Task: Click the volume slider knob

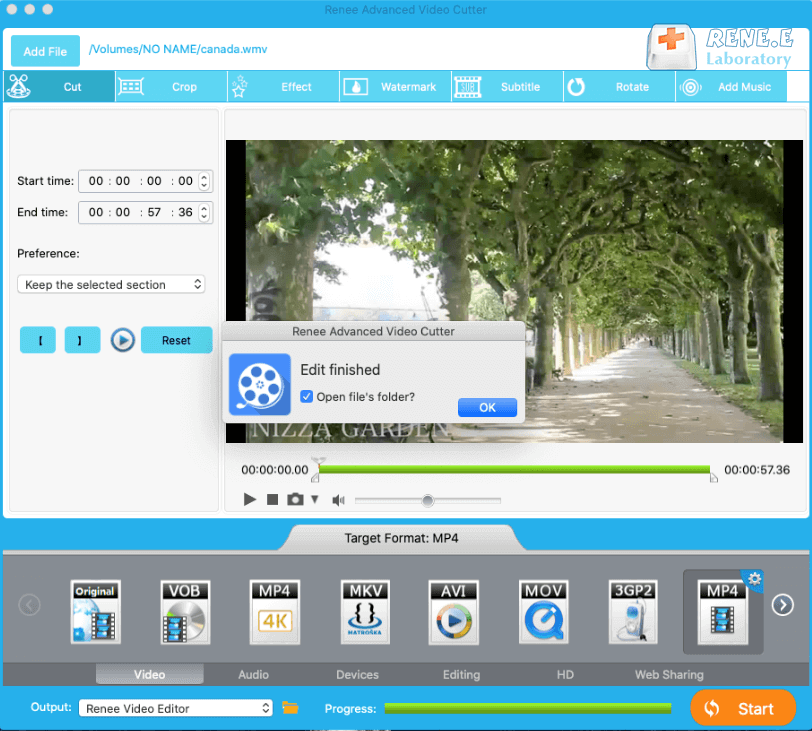Action: pyautogui.click(x=428, y=501)
